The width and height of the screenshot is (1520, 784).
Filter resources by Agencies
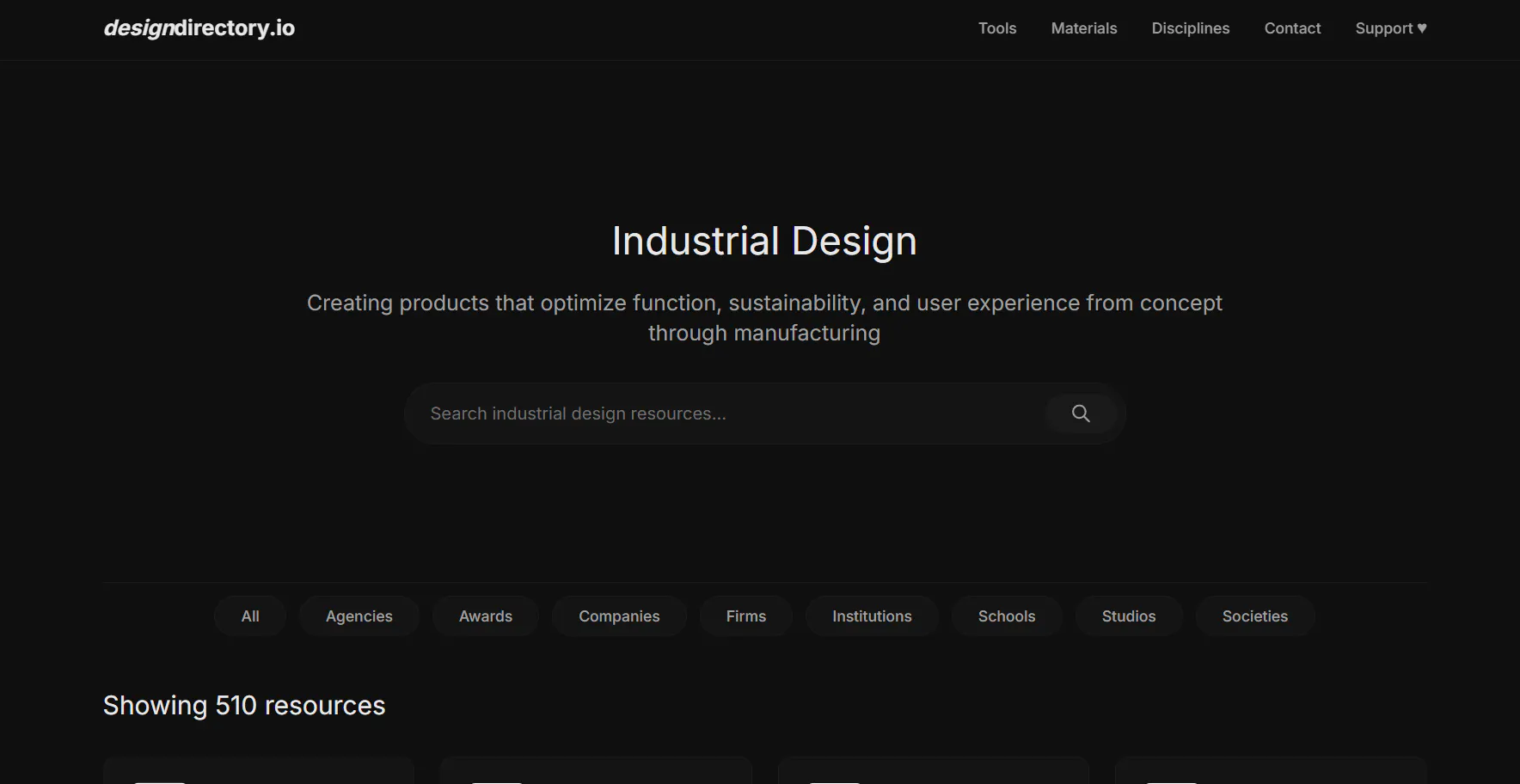coord(359,616)
